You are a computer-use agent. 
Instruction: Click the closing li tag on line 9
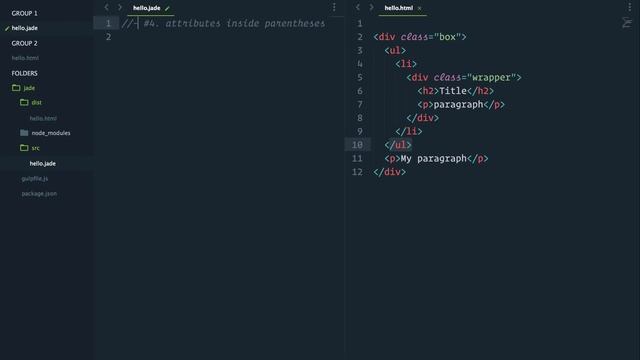[409, 131]
